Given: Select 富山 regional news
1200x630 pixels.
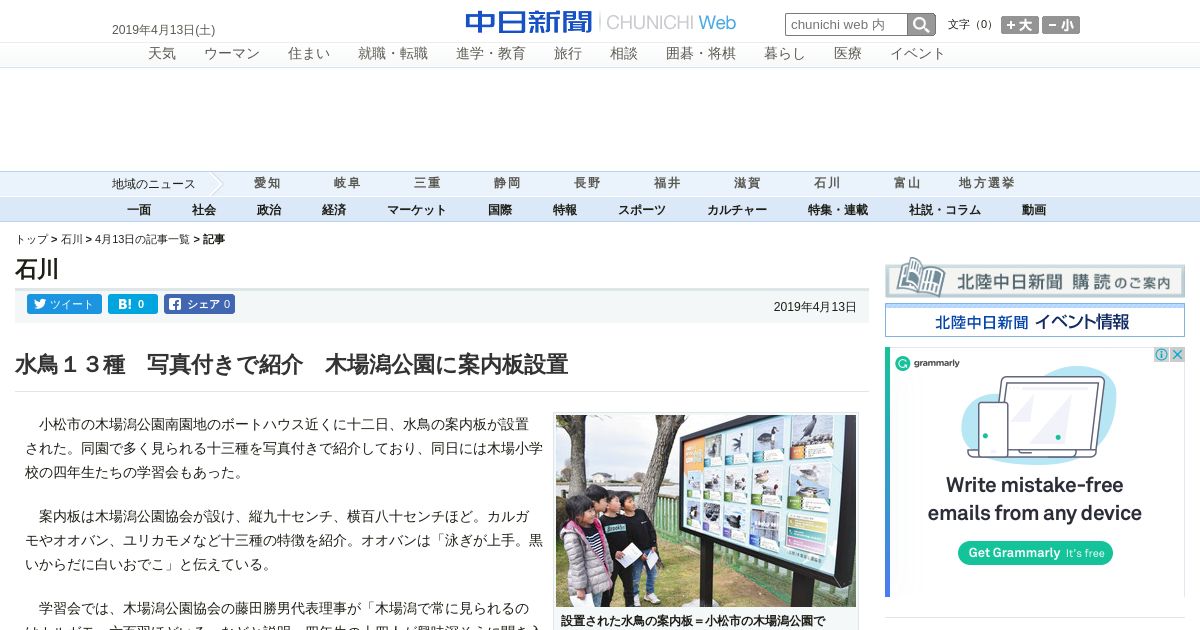Looking at the screenshot, I should pos(907,184).
